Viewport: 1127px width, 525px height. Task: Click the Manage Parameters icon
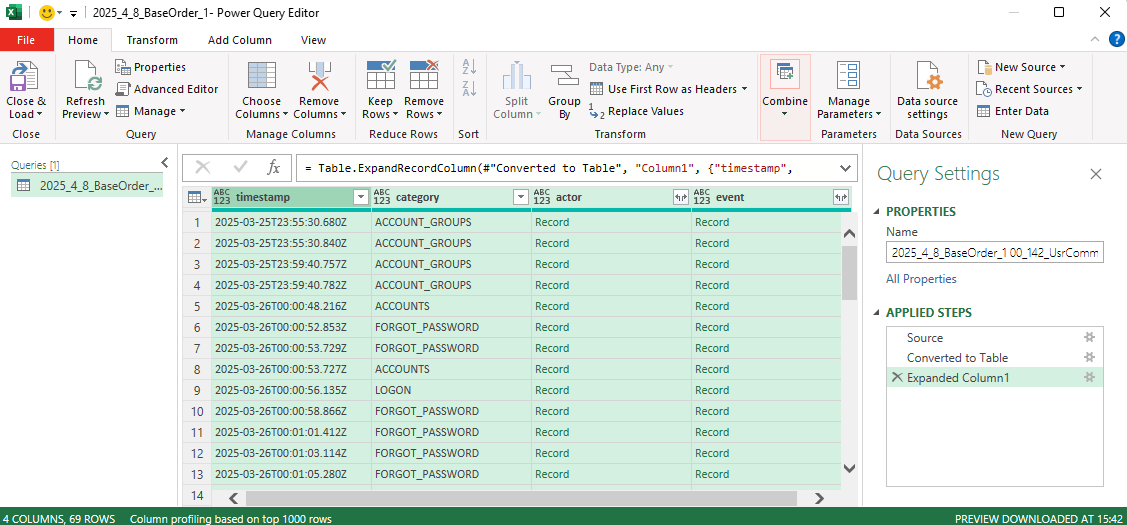click(x=849, y=76)
